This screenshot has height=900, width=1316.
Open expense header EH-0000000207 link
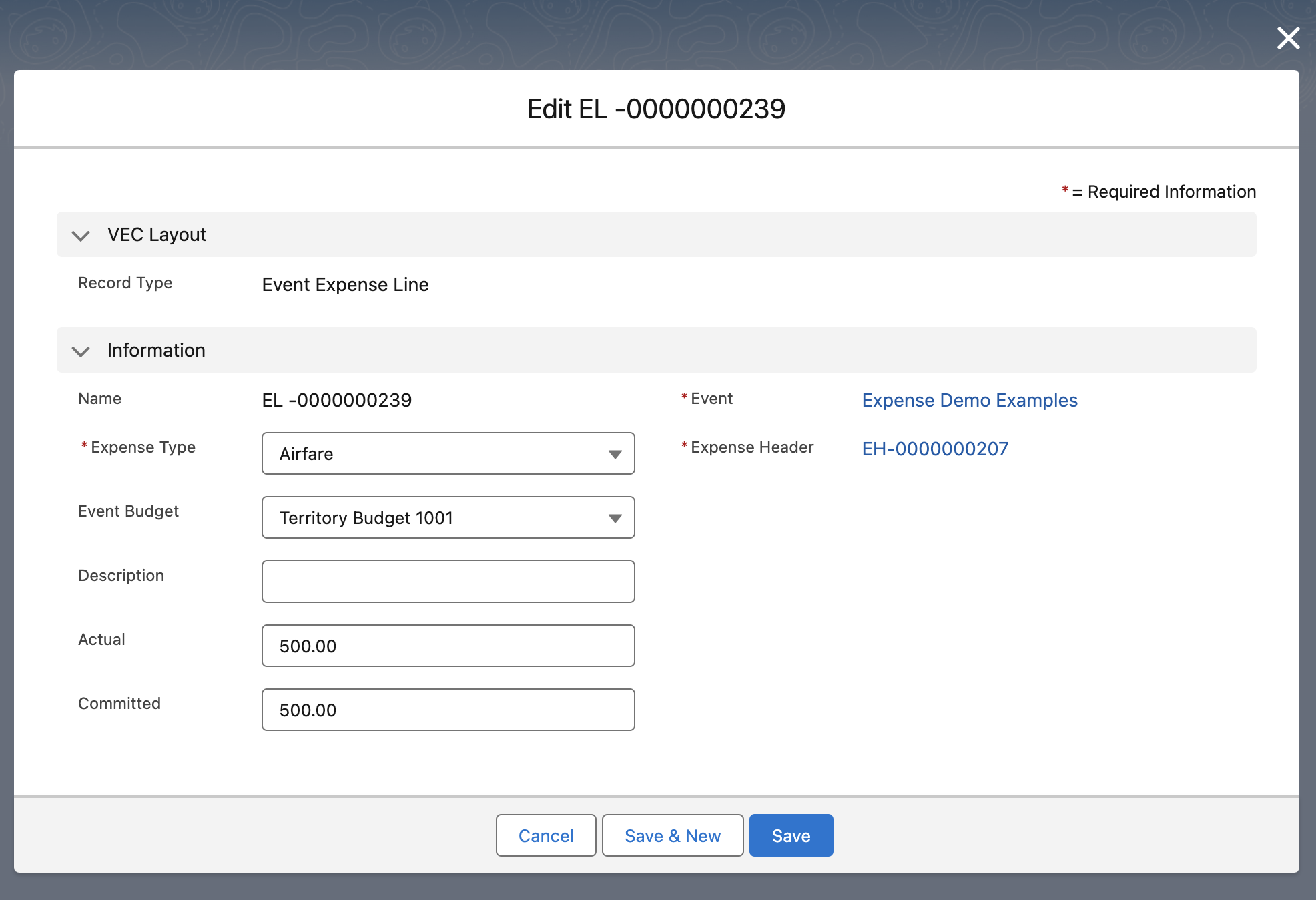point(934,449)
